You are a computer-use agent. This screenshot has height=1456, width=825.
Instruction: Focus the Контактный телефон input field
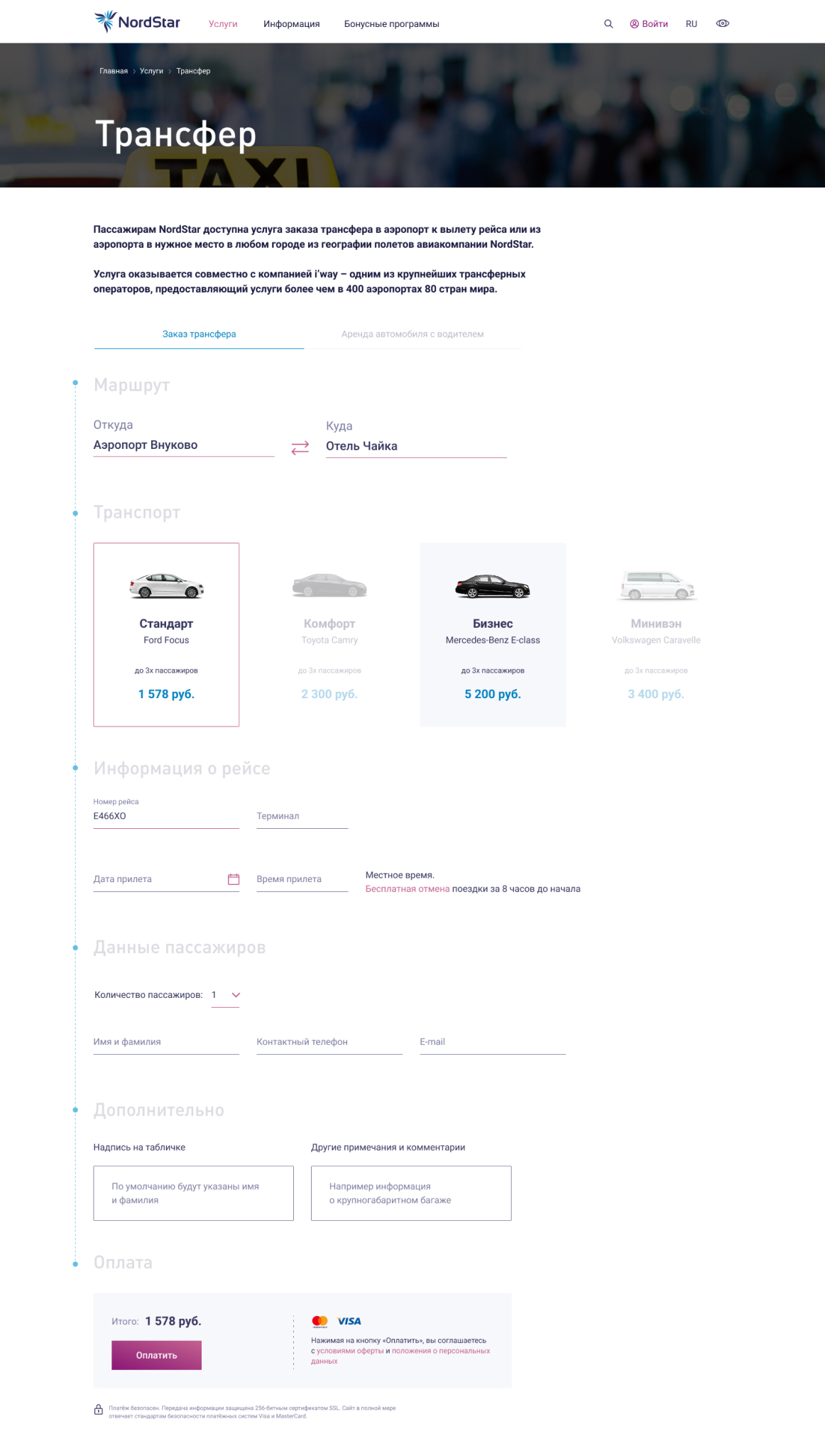(x=329, y=1042)
